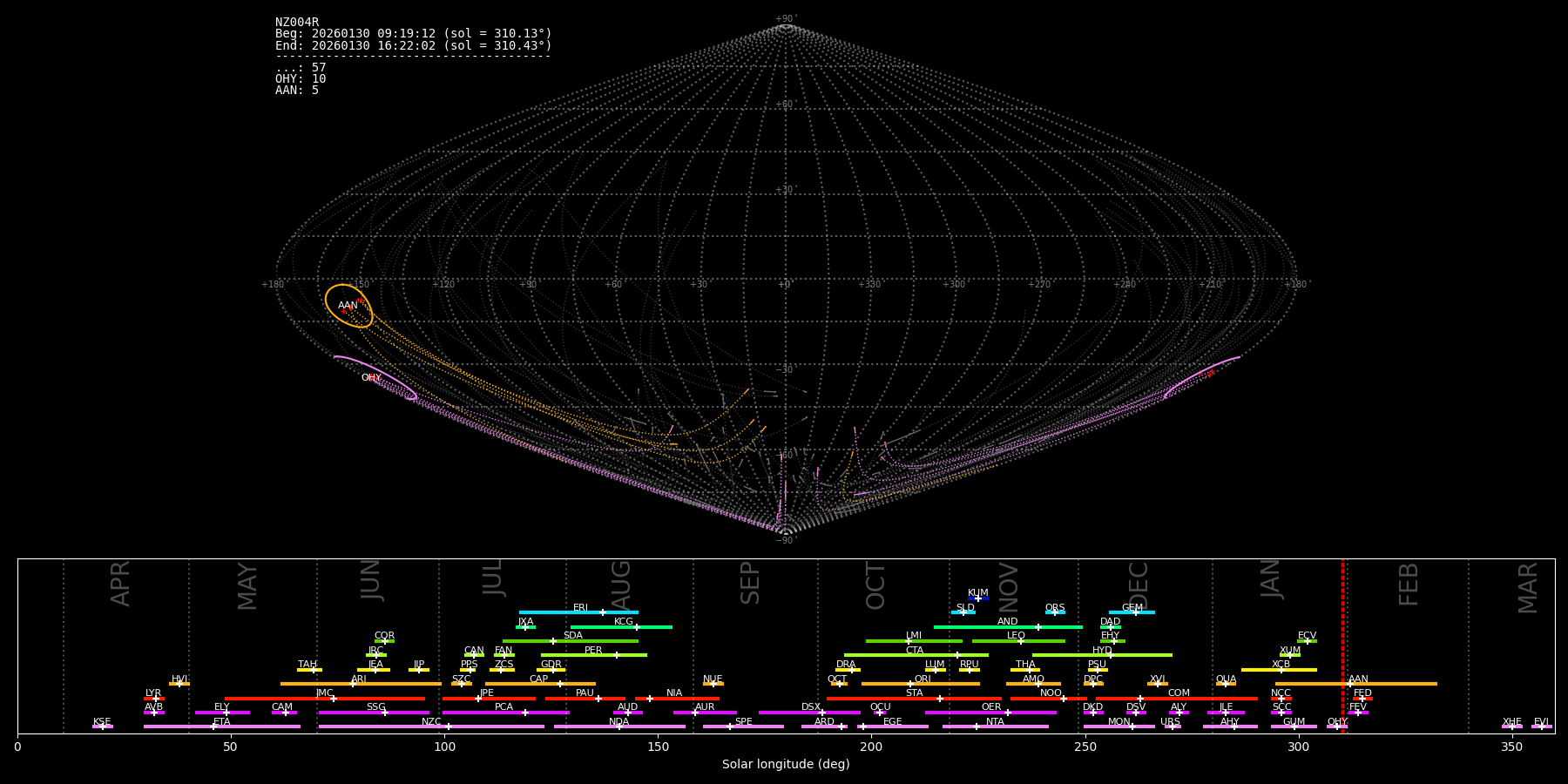This screenshot has width=1568, height=784.
Task: Click the magenta SSG shower bar
Action: point(375,713)
